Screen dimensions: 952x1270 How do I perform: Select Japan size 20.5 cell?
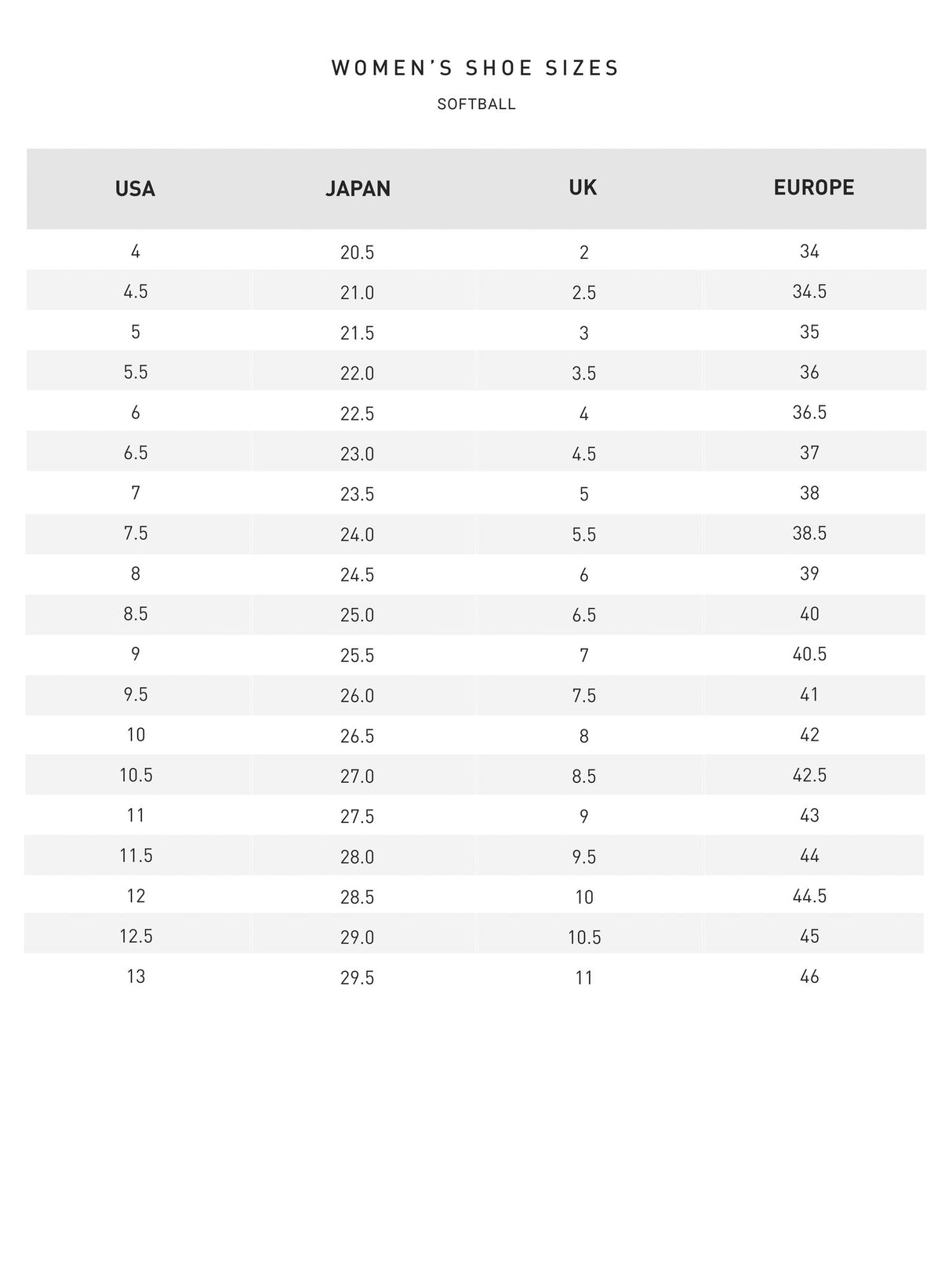click(x=358, y=253)
